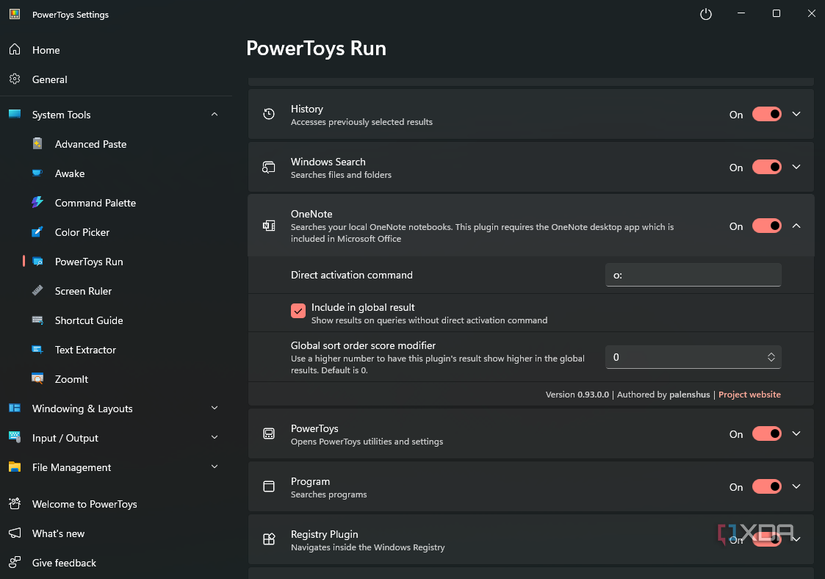825x579 pixels.
Task: Click the Windowing & Layouts icon
Action: tap(15, 408)
